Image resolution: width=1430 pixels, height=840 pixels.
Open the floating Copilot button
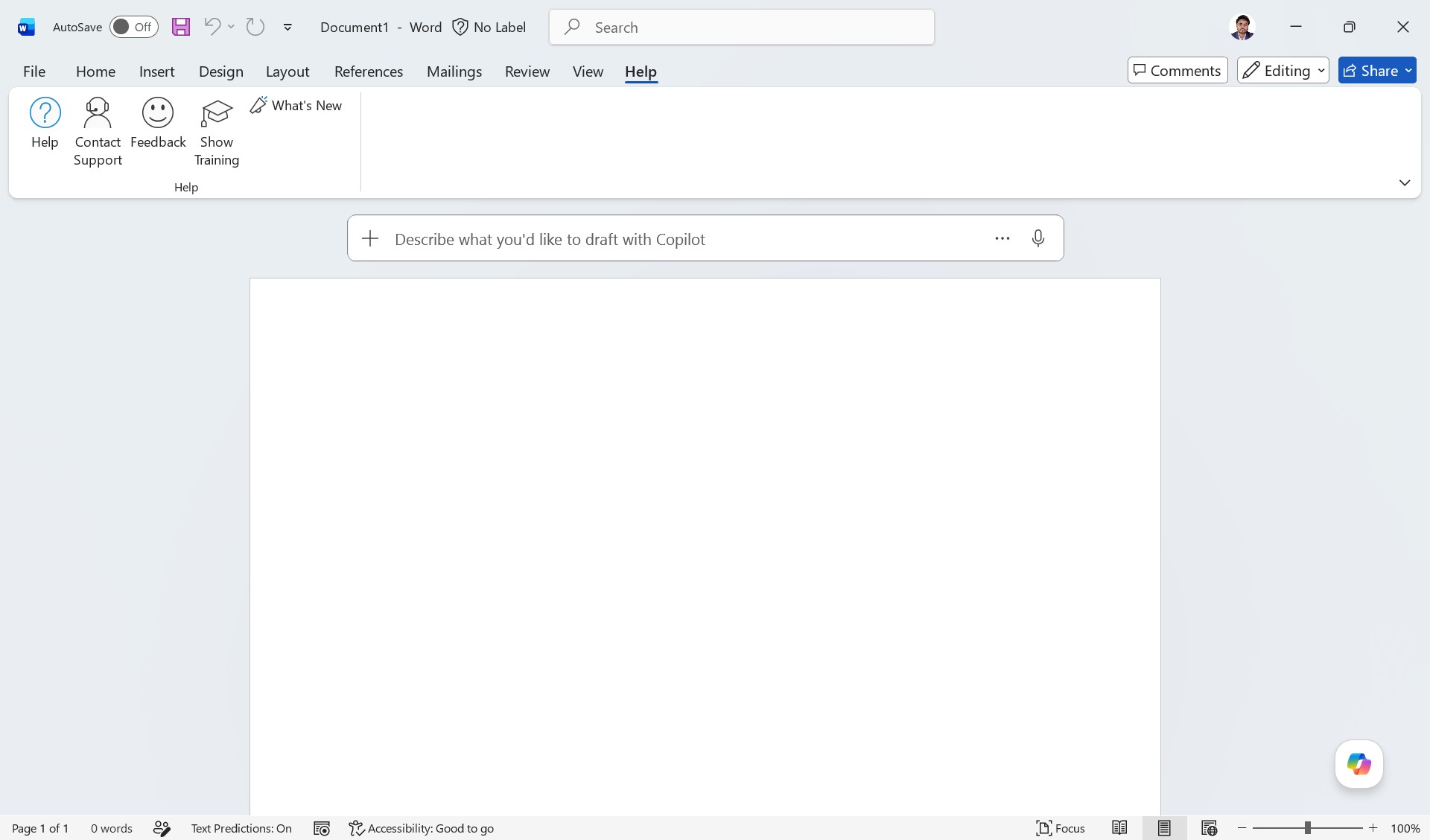click(x=1359, y=764)
